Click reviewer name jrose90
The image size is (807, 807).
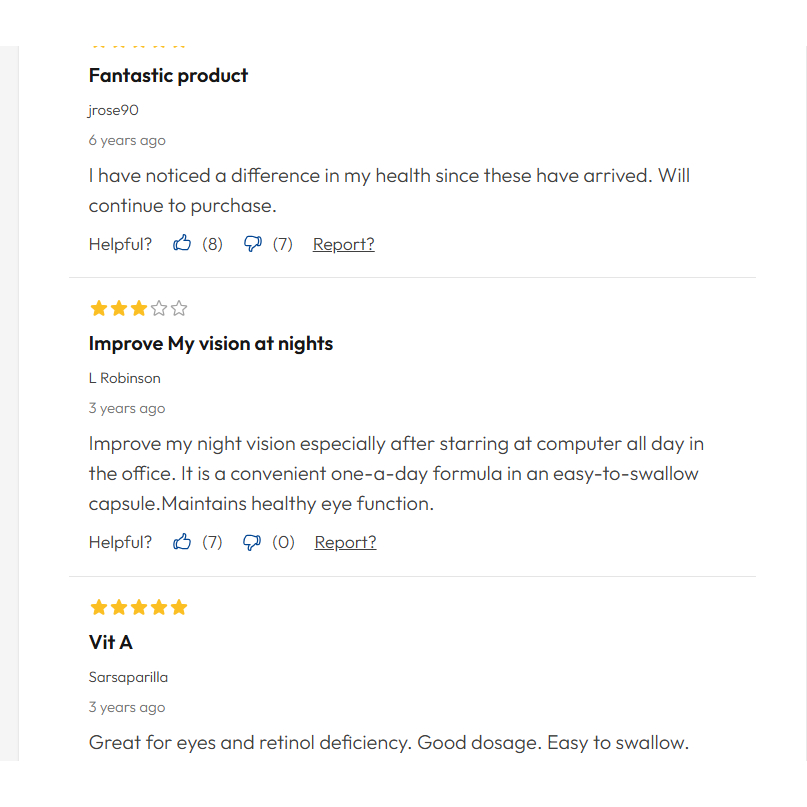[113, 110]
